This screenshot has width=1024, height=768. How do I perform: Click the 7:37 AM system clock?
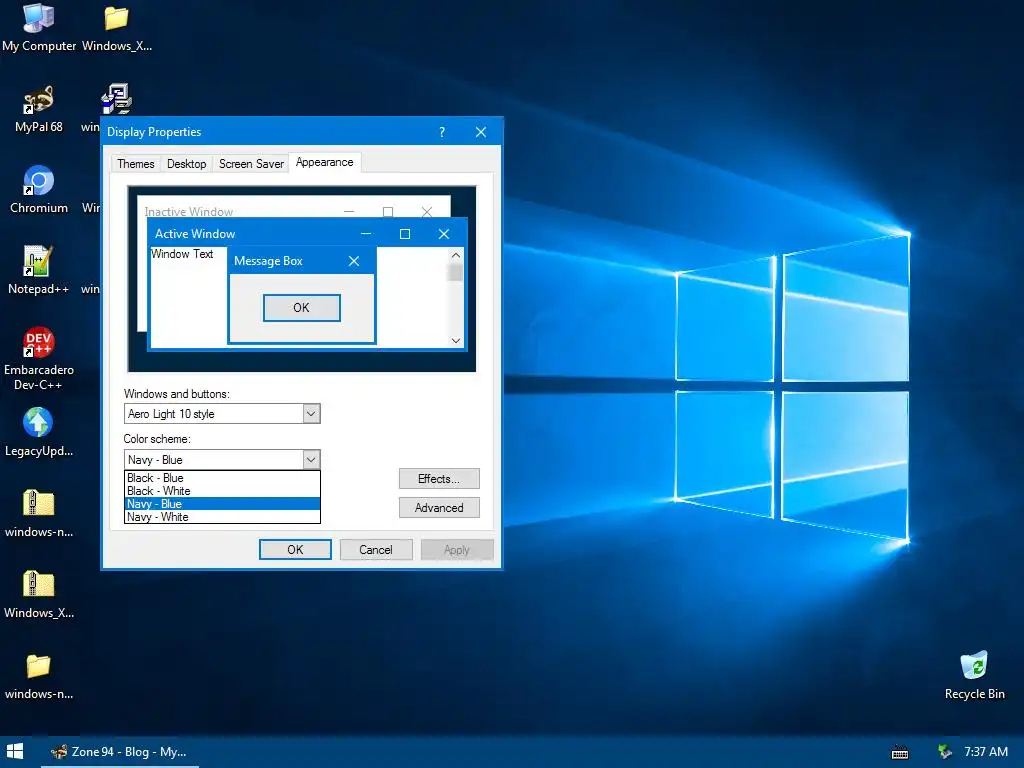985,752
